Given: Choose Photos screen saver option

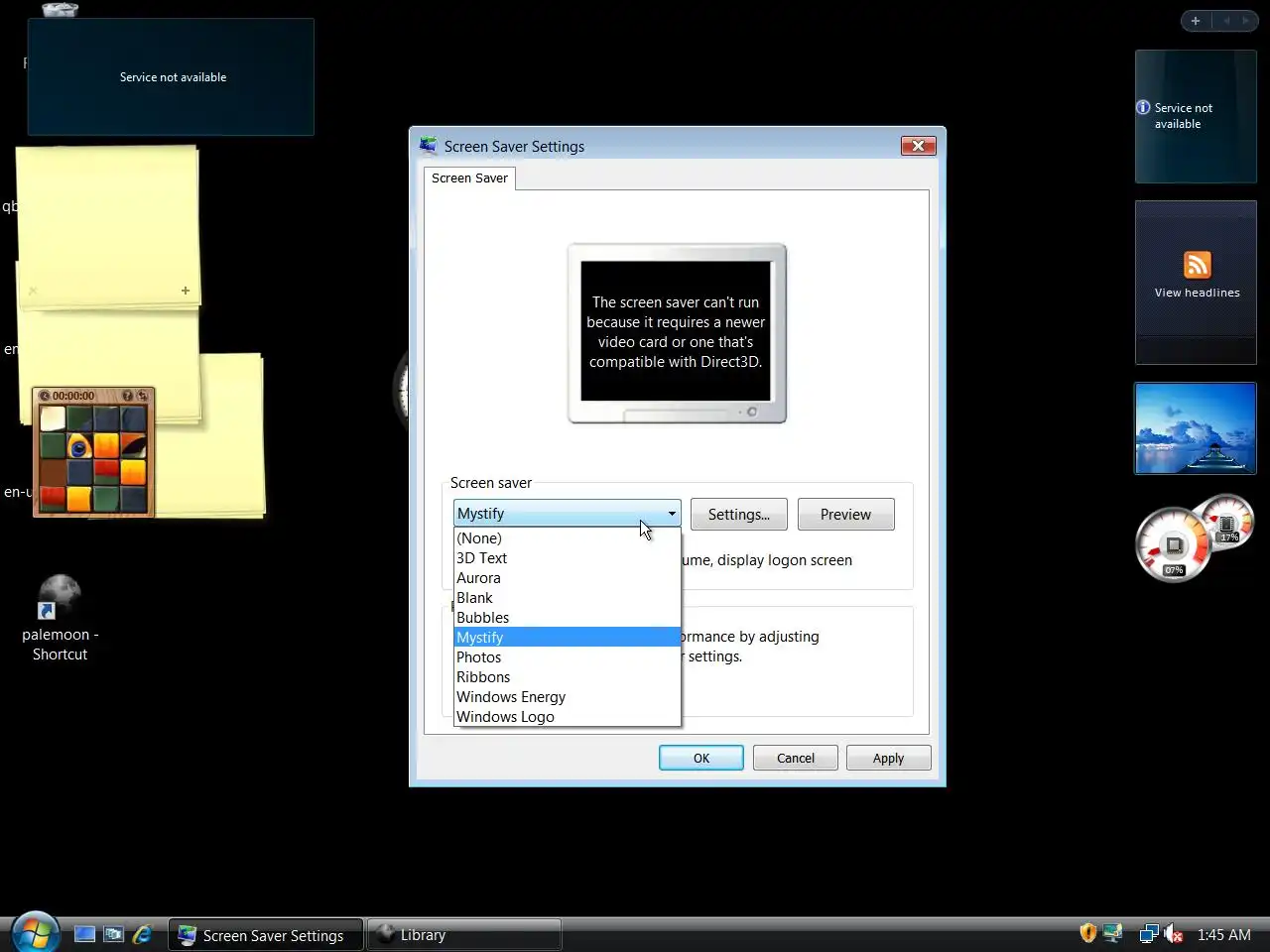Looking at the screenshot, I should coord(567,657).
